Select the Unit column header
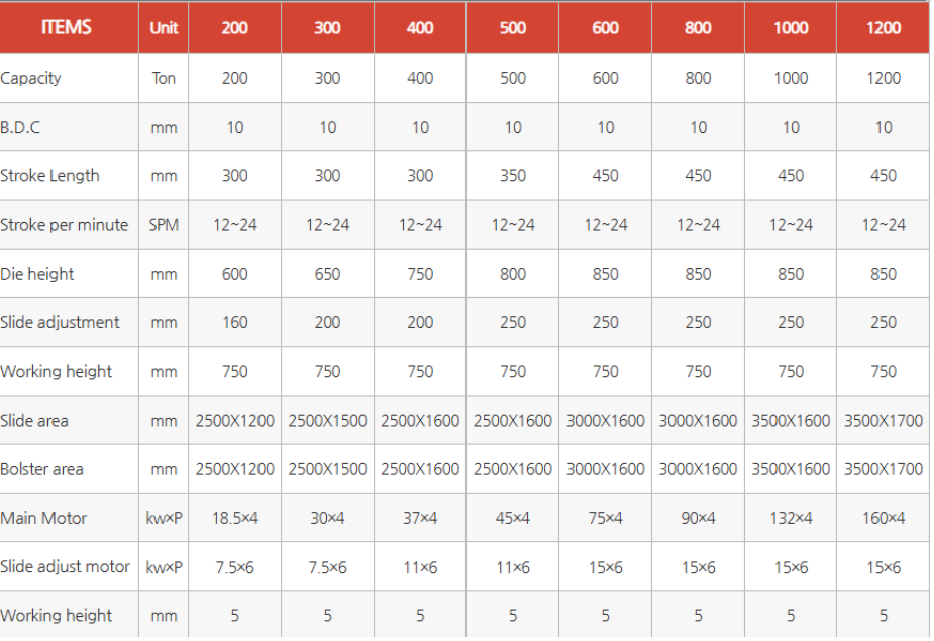The width and height of the screenshot is (934, 641). pyautogui.click(x=164, y=27)
